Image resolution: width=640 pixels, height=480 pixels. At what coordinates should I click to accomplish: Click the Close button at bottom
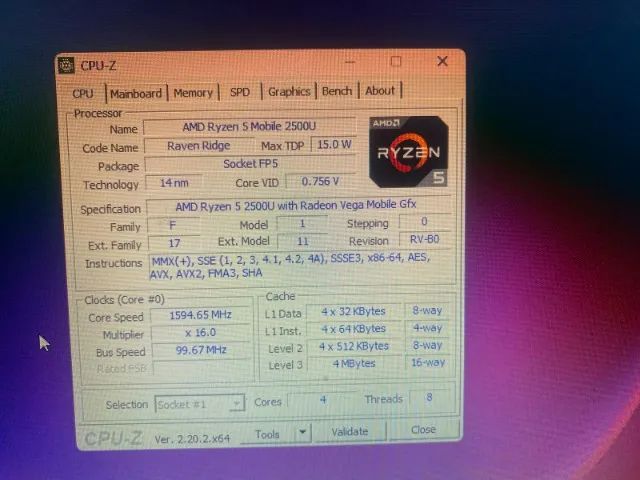point(423,429)
